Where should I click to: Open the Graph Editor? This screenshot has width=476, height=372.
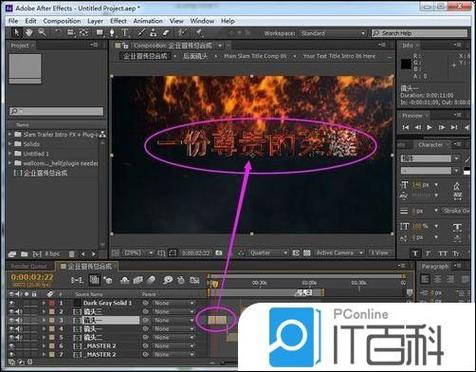click(195, 280)
